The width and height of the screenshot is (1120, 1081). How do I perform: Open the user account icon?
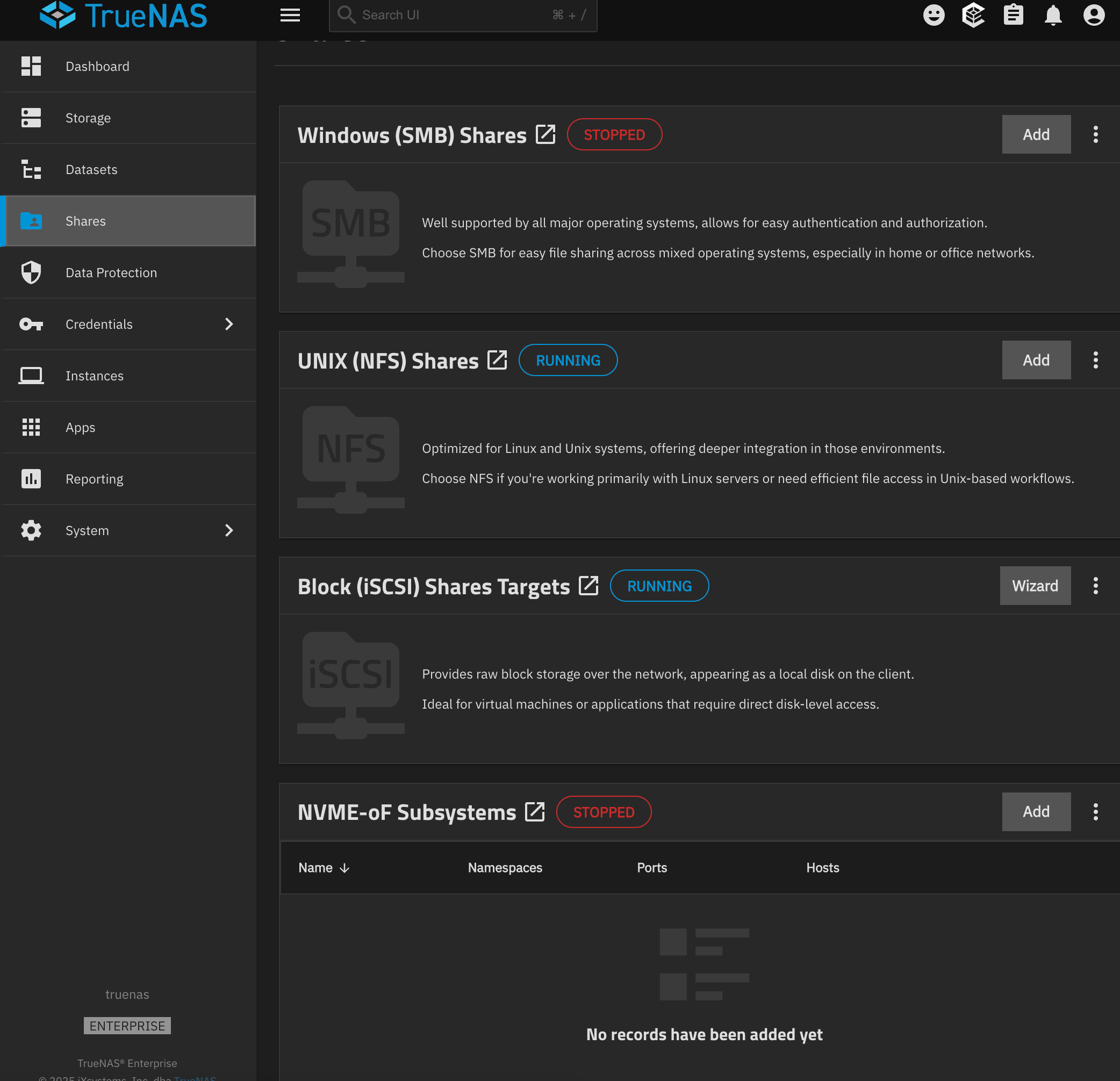pyautogui.click(x=1094, y=15)
